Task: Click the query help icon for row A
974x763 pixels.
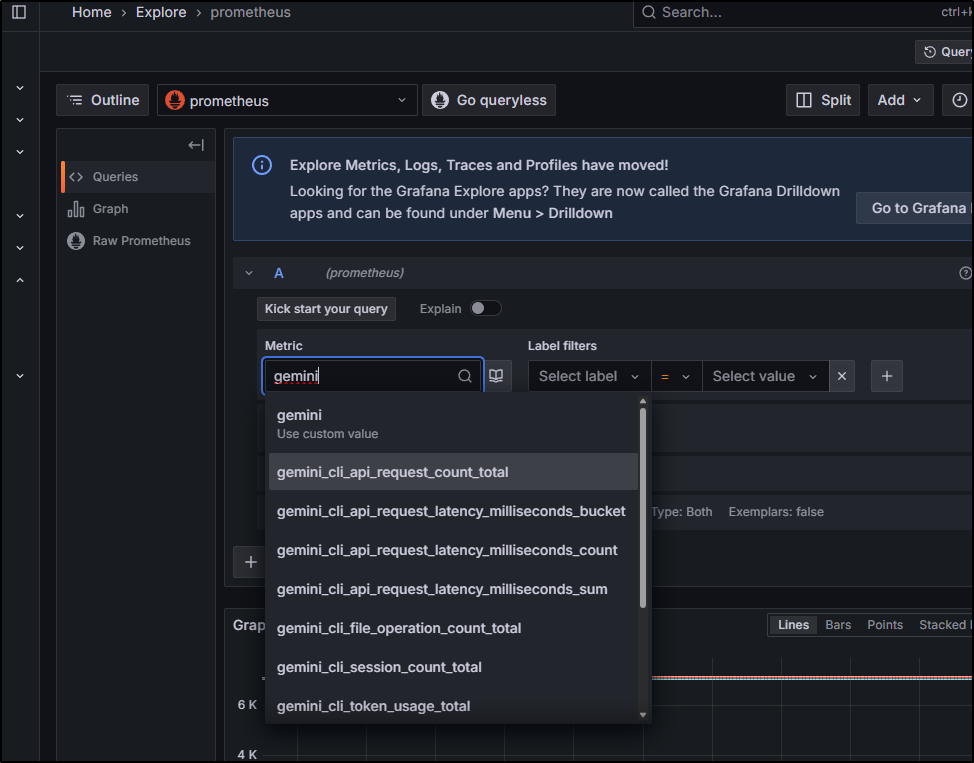Action: click(x=965, y=273)
